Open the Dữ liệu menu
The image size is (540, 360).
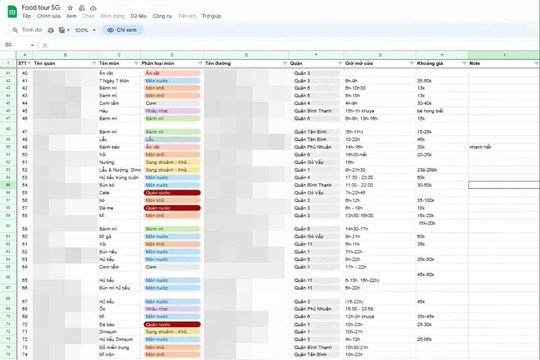tap(138, 16)
